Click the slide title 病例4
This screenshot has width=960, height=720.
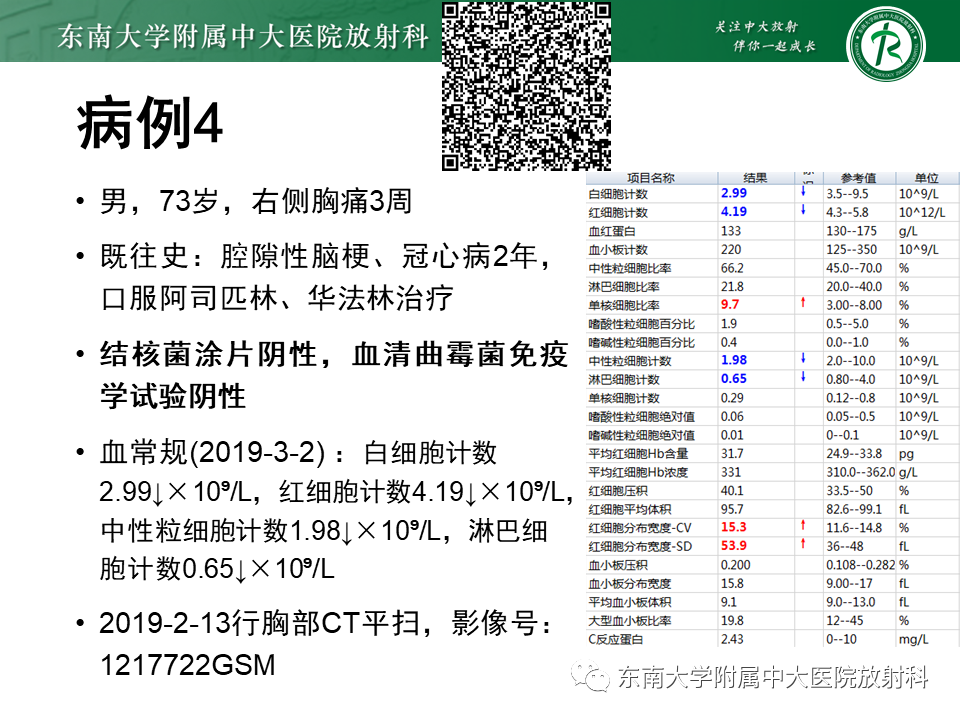pyautogui.click(x=149, y=123)
